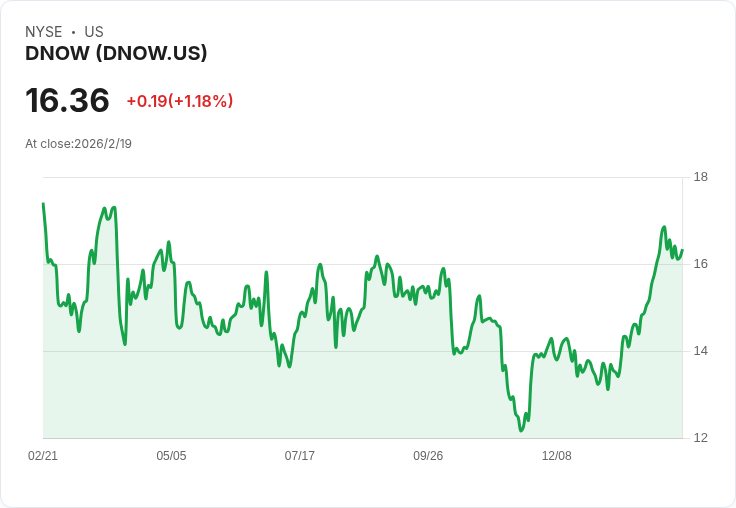Click the 12 price axis label
The image size is (736, 508).
(x=701, y=438)
